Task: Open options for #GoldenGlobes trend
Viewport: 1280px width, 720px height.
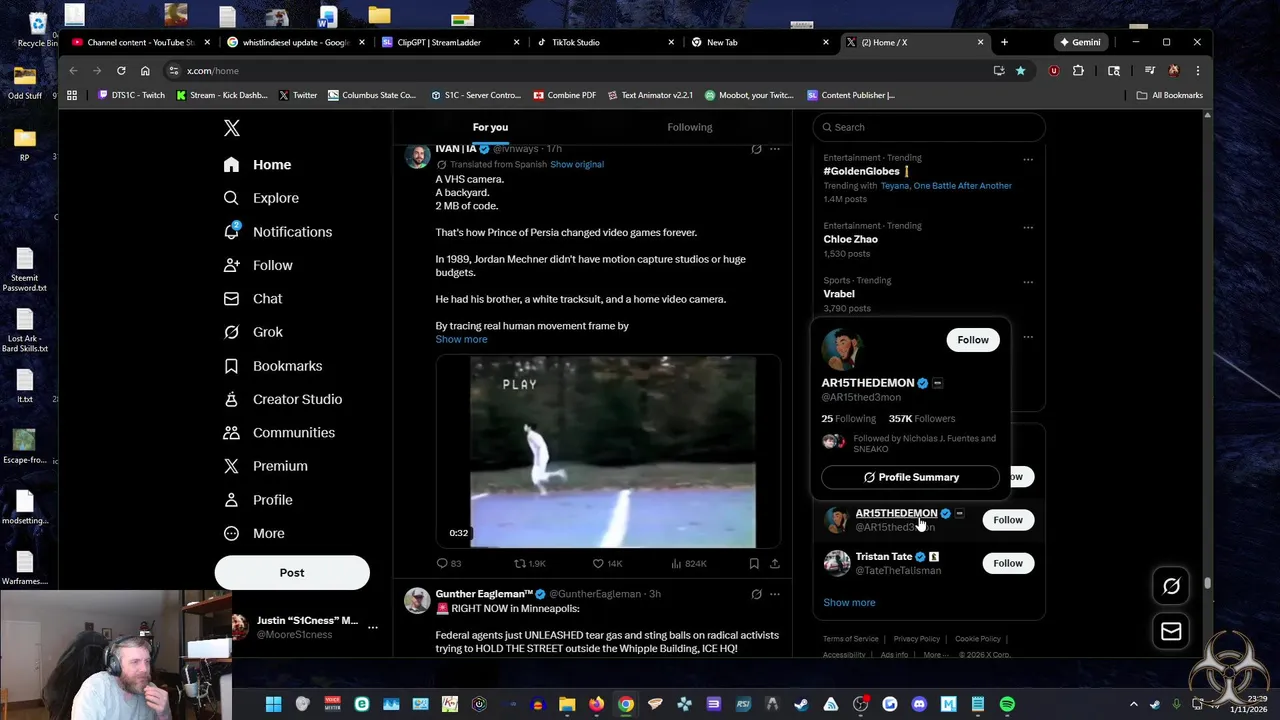Action: coord(1028,159)
